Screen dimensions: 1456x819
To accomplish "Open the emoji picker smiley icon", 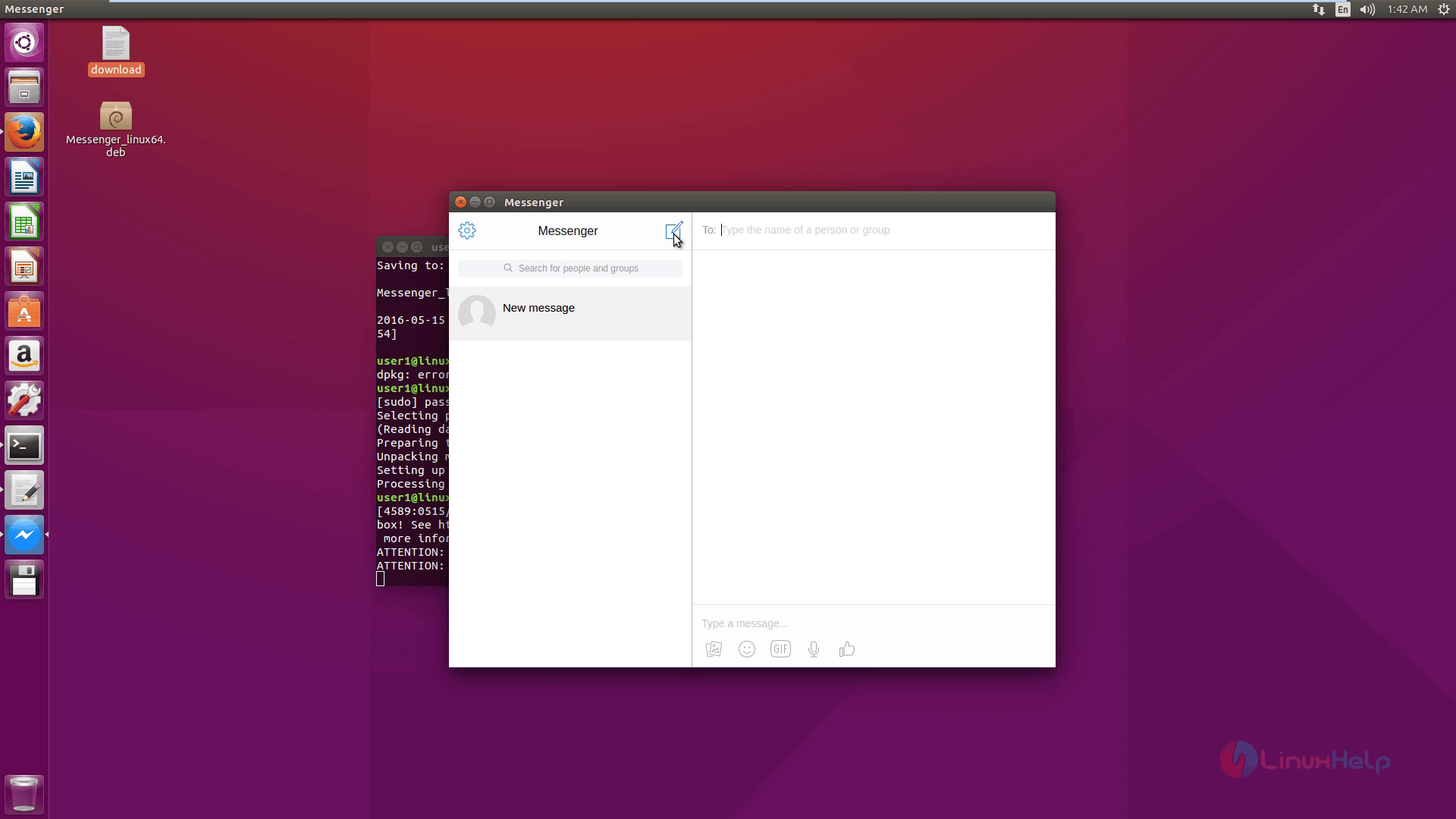I will click(747, 649).
